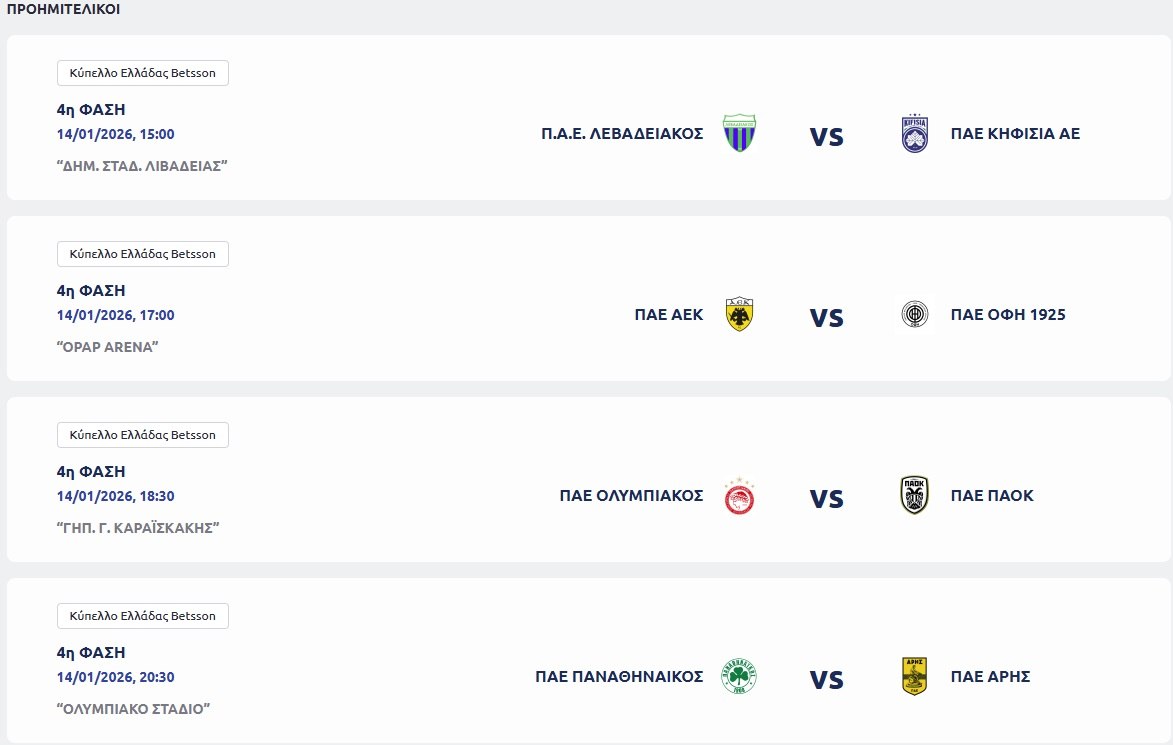Click the AEK yellow eagle crest
This screenshot has height=745, width=1173.
739,315
